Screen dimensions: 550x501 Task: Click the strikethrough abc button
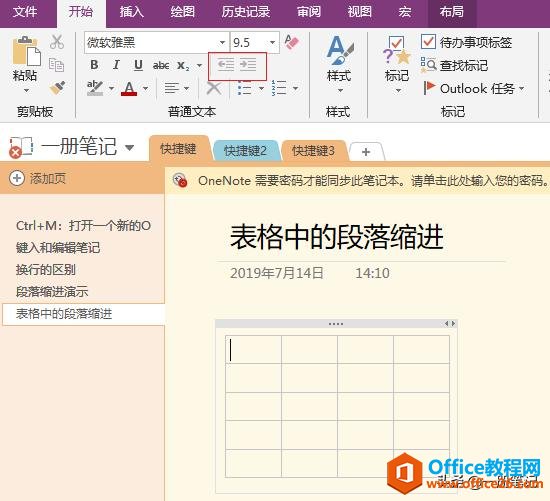(161, 65)
